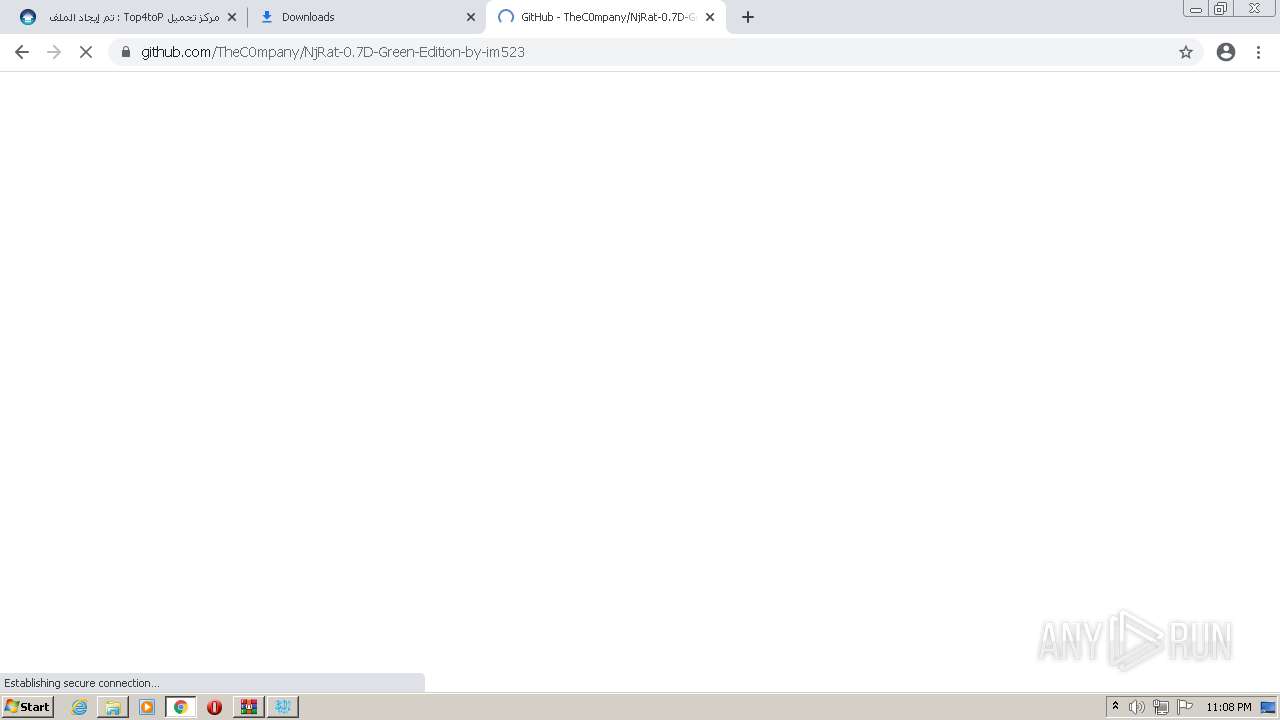The width and height of the screenshot is (1280, 720).
Task: Open Chrome's three-dot menu
Action: [x=1259, y=52]
